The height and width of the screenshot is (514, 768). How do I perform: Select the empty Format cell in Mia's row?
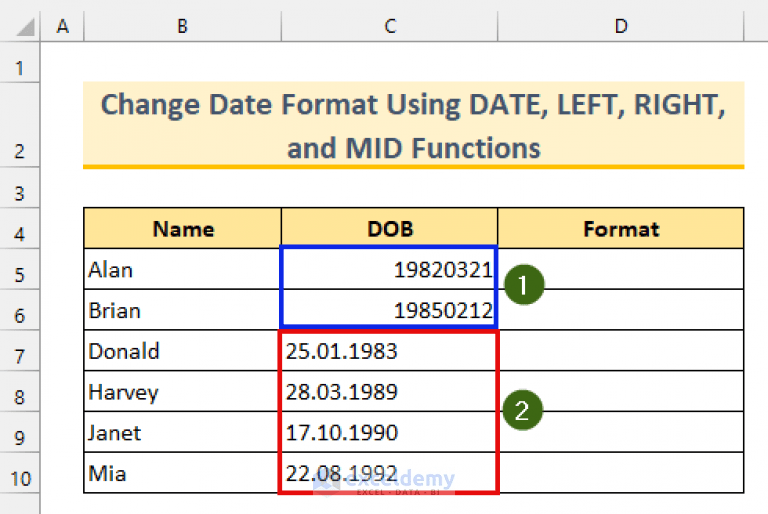tap(621, 472)
